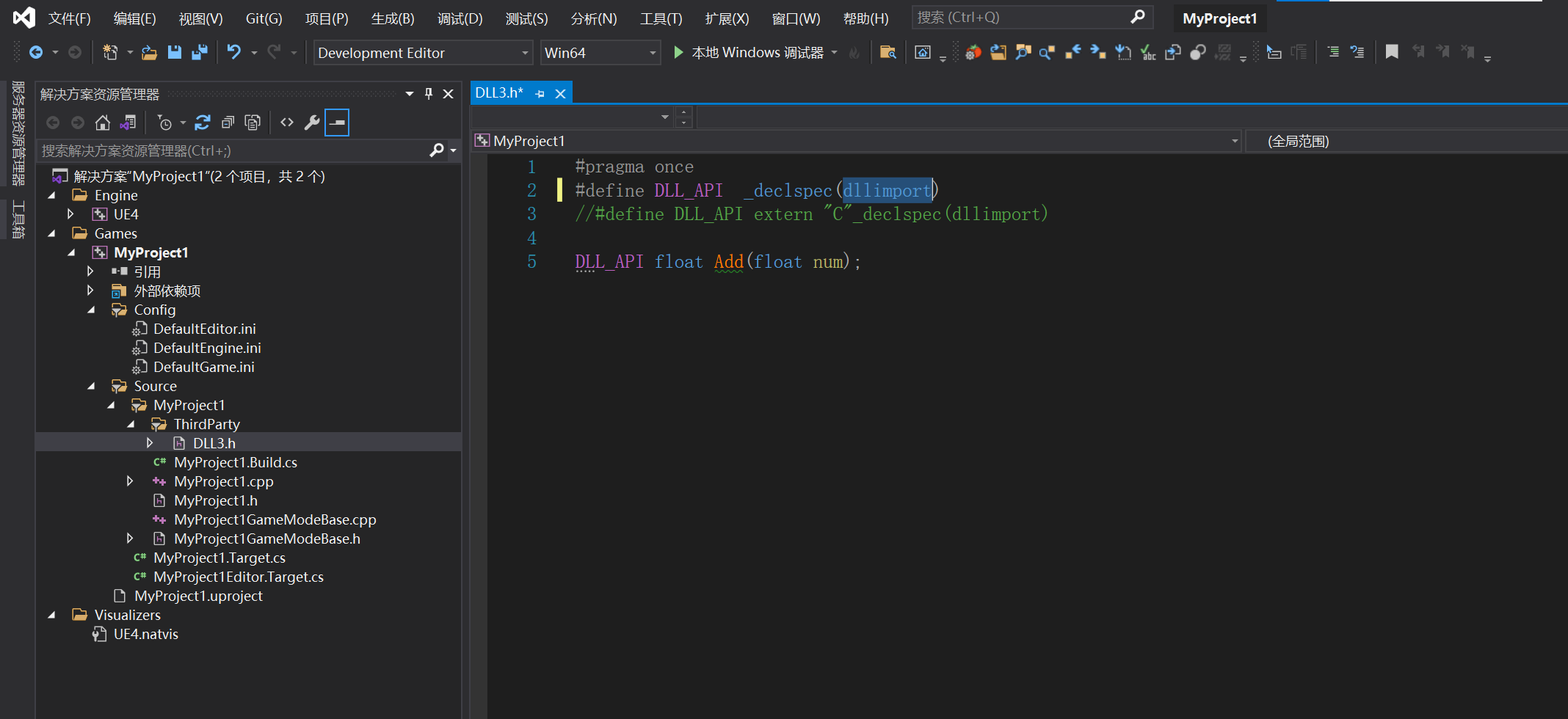Toggle pin on the DLL3.h tab
Image resolution: width=1568 pixels, height=719 pixels.
point(540,94)
